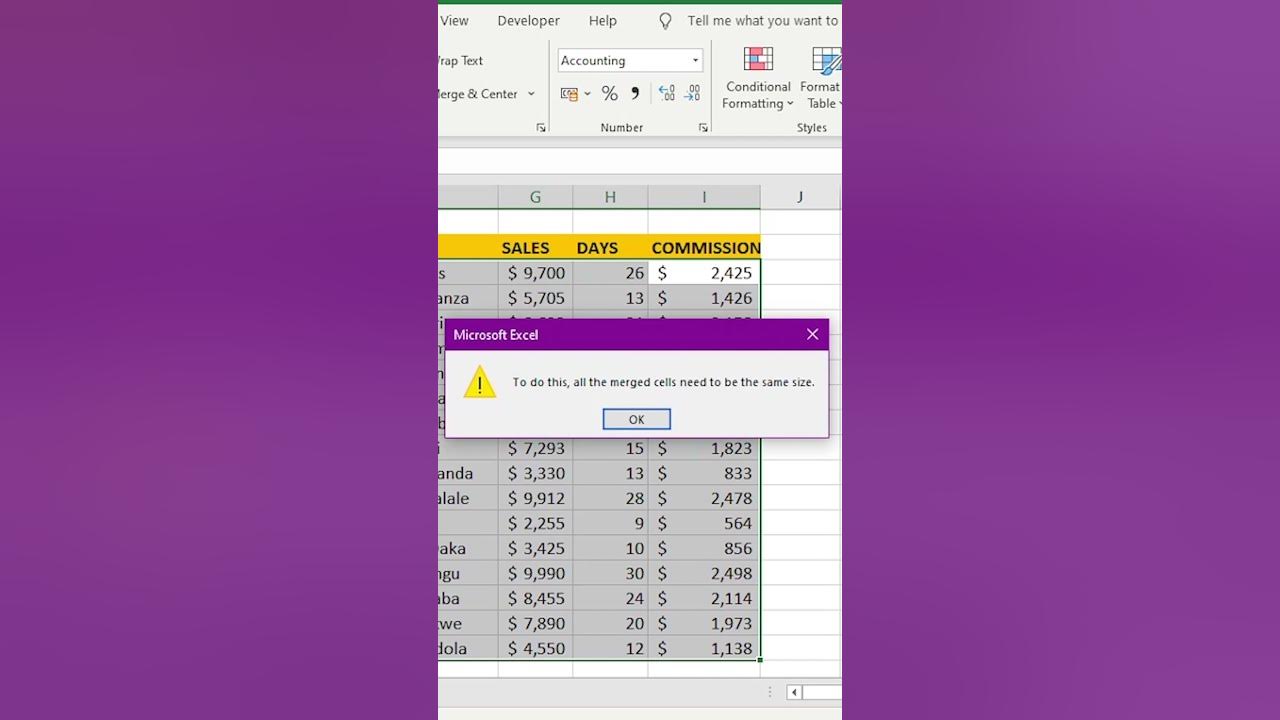Select days cell 30
The width and height of the screenshot is (1280, 720).
pos(610,573)
